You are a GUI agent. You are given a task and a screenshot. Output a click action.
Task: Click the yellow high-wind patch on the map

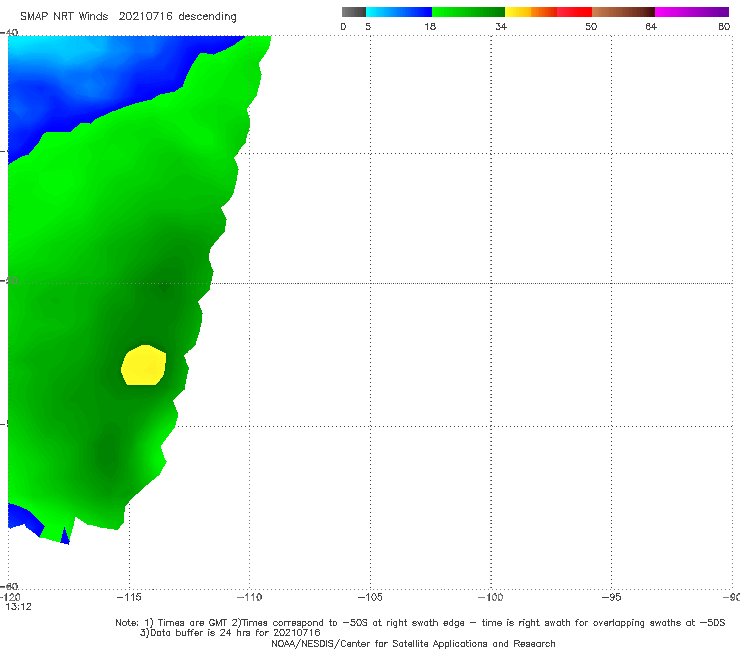tap(143, 365)
